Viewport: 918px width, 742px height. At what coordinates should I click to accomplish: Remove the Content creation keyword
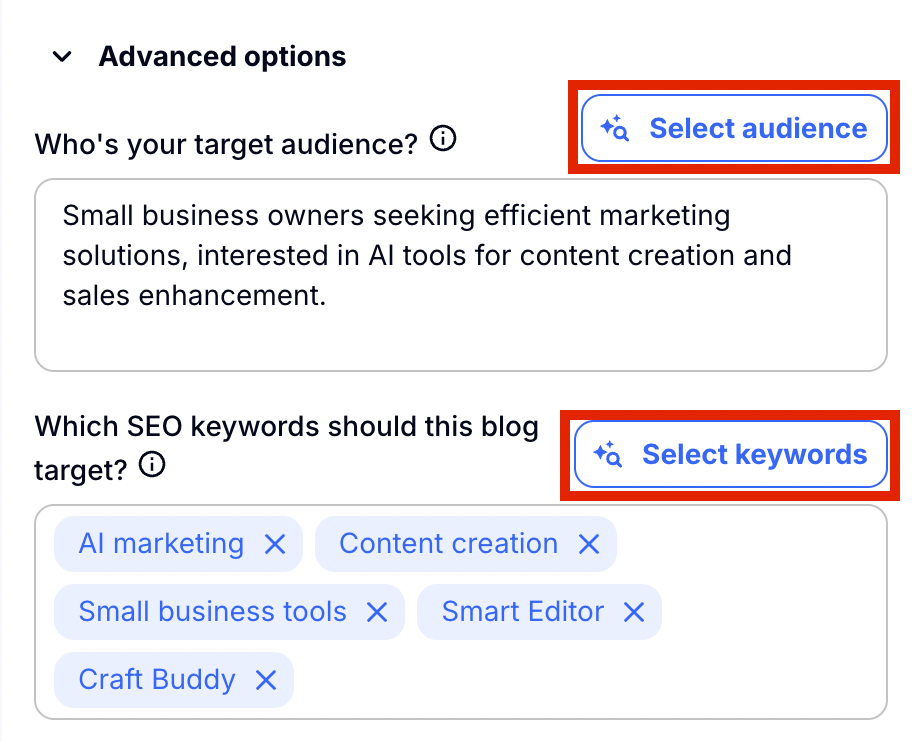589,544
